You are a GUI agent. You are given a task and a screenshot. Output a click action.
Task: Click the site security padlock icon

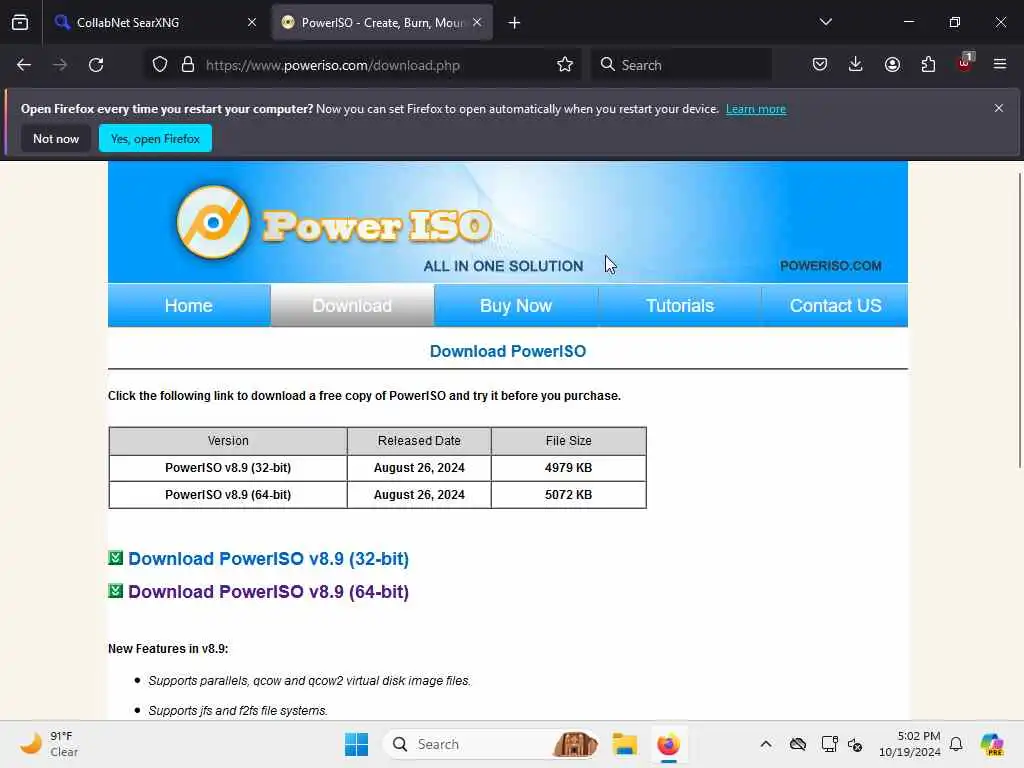tap(188, 65)
